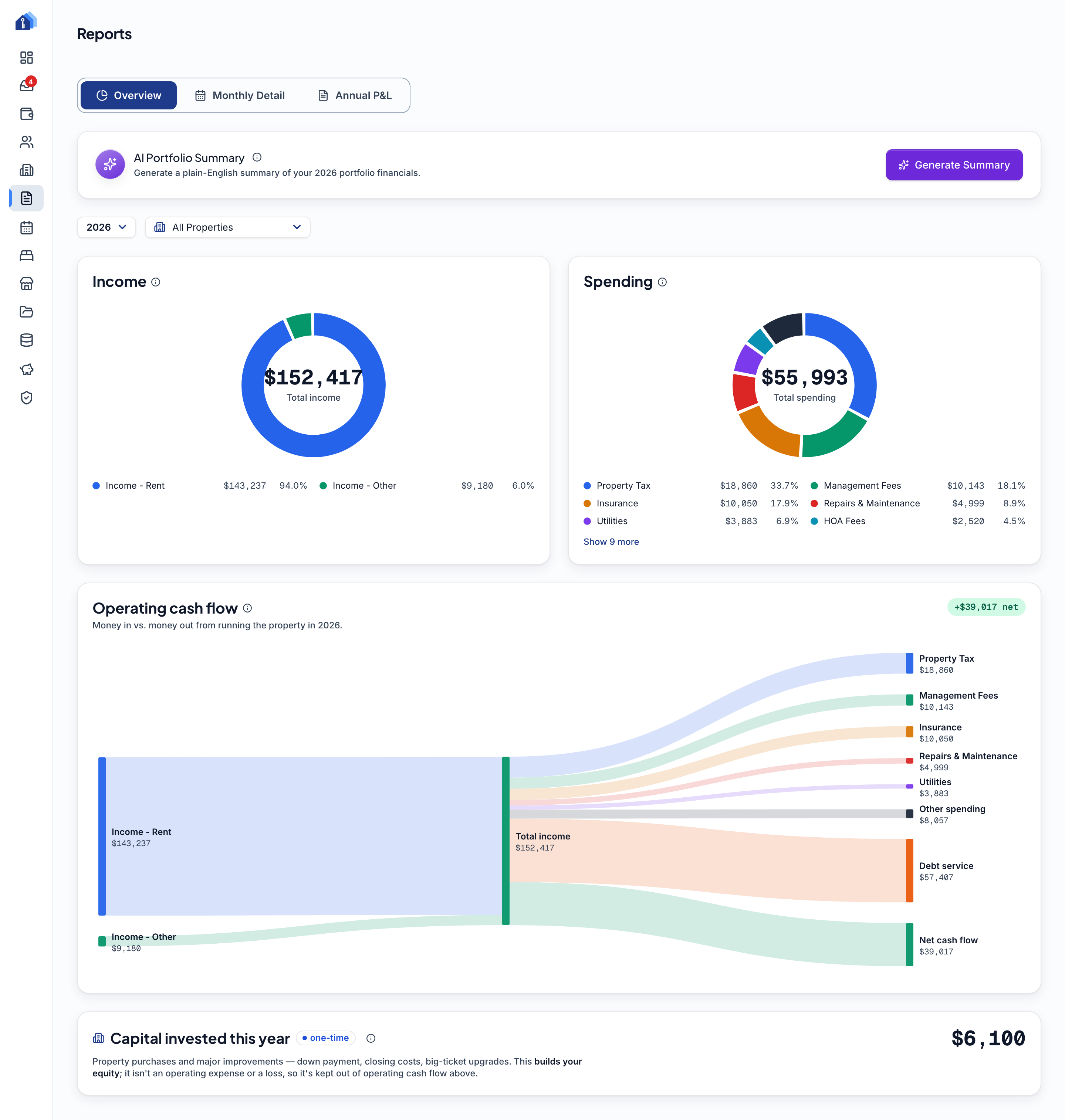The height and width of the screenshot is (1120, 1065).
Task: Switch to the Overview tab
Action: click(128, 95)
